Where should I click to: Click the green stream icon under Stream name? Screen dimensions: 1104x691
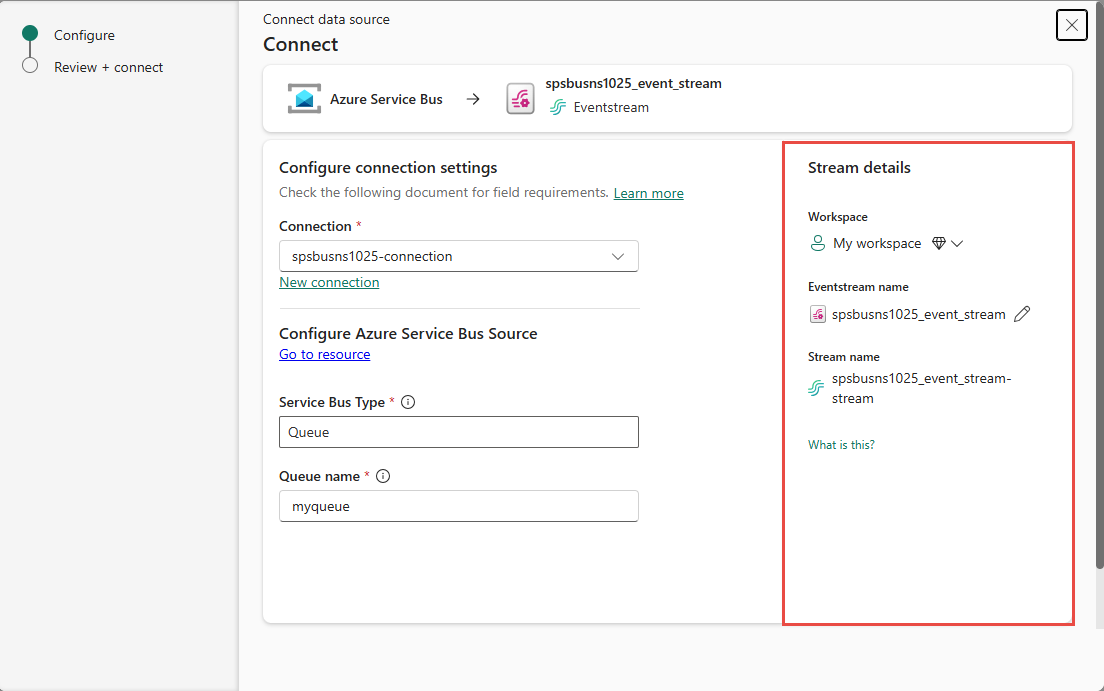click(x=815, y=387)
